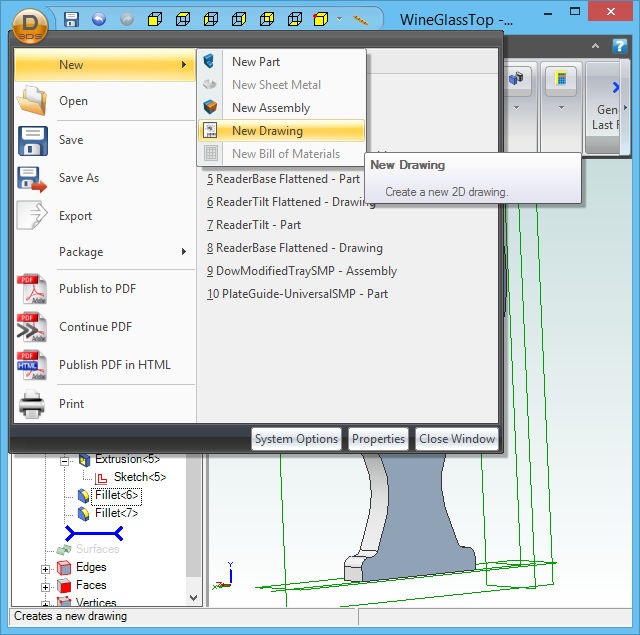Click the blue help question mark icon
The width and height of the screenshot is (640, 635).
click(619, 46)
